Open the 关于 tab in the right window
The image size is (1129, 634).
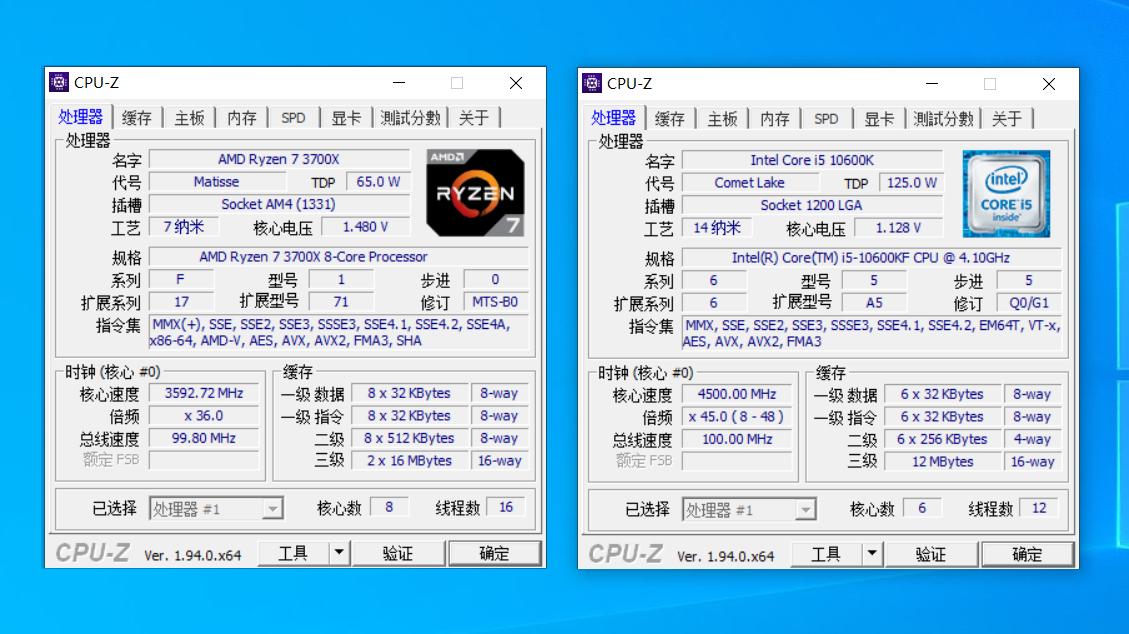tap(1007, 119)
